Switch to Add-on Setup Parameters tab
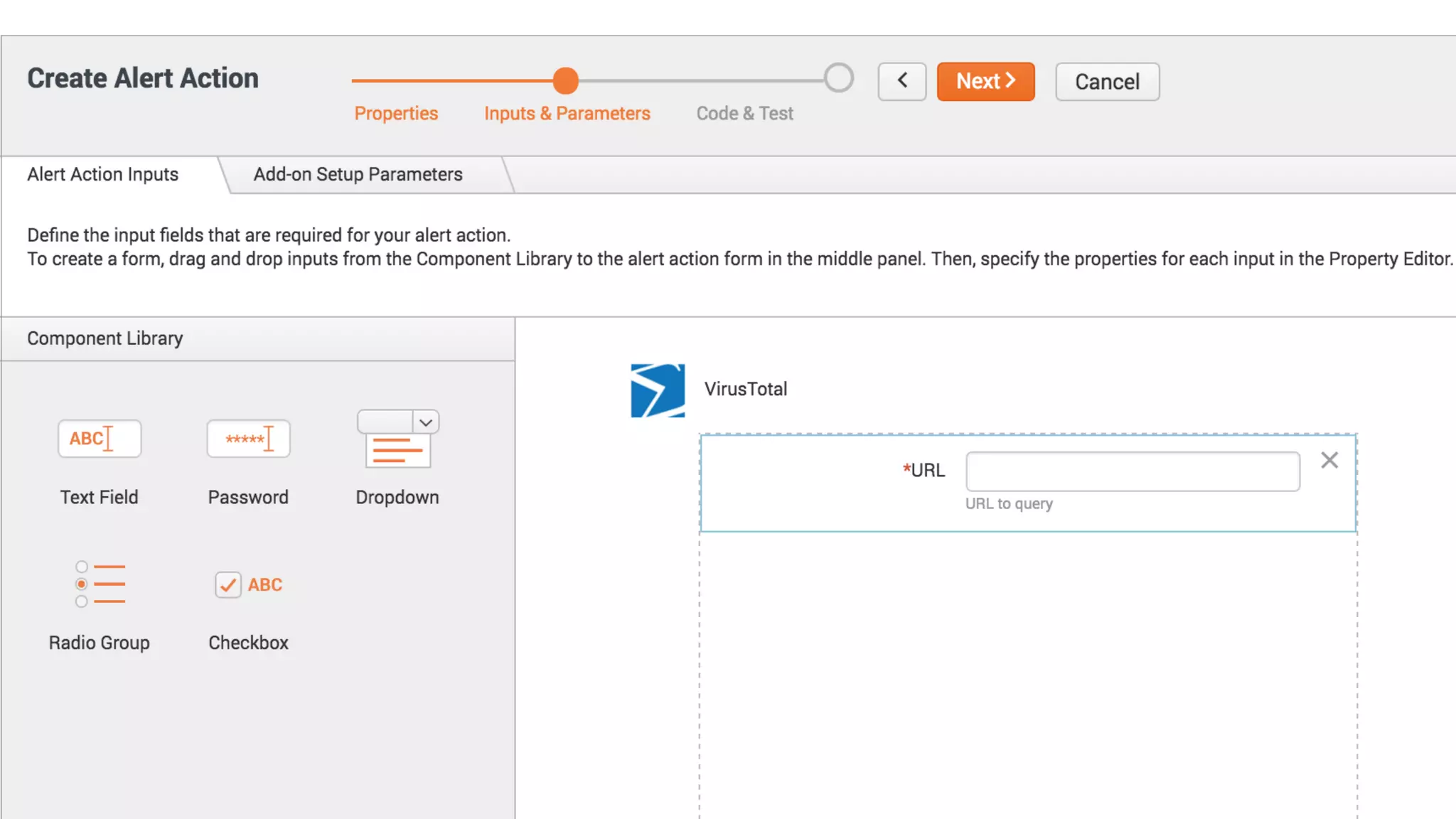Screen dimensions: 1456x819 358,174
